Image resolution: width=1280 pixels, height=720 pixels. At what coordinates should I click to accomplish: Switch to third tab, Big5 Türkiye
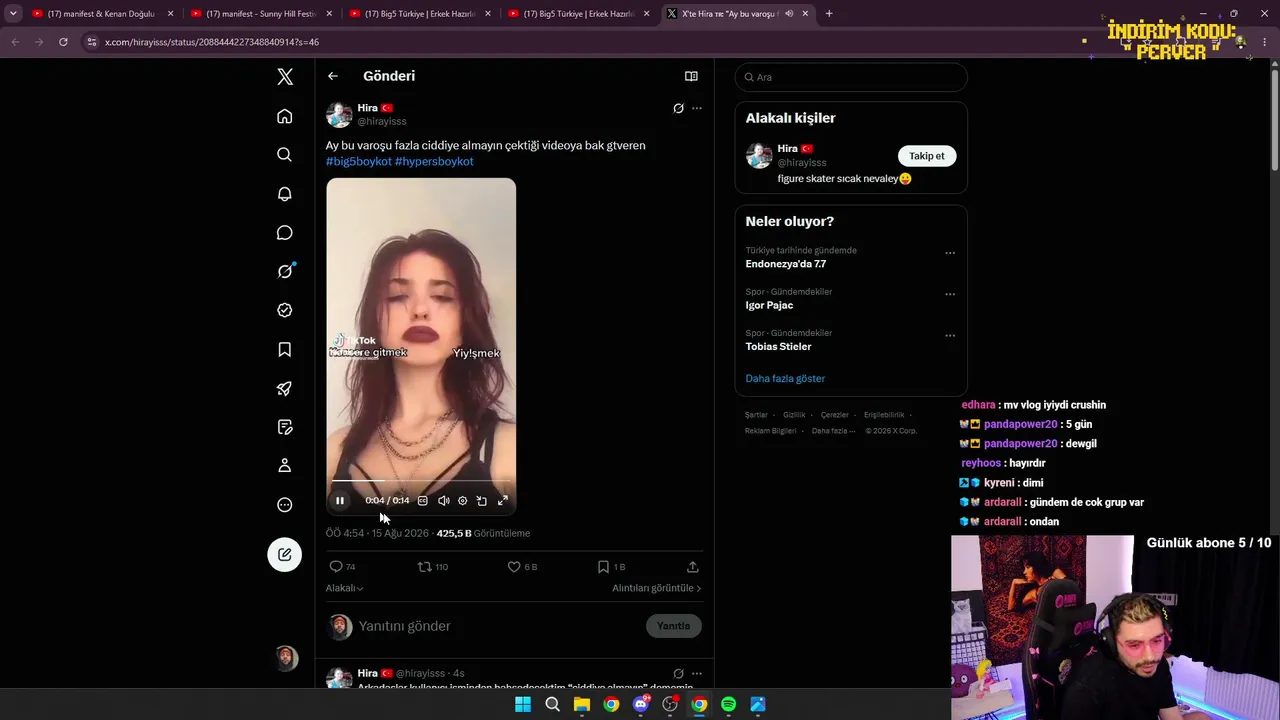(419, 14)
